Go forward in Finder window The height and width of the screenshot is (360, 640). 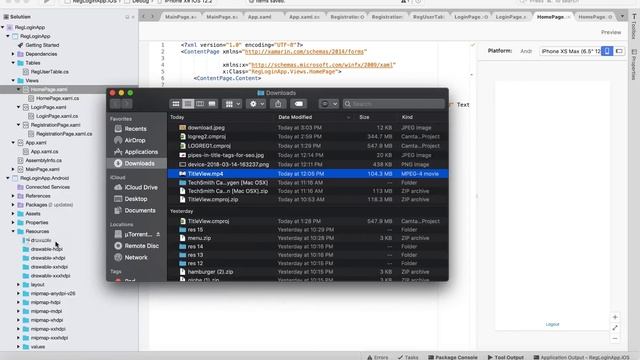click(127, 104)
